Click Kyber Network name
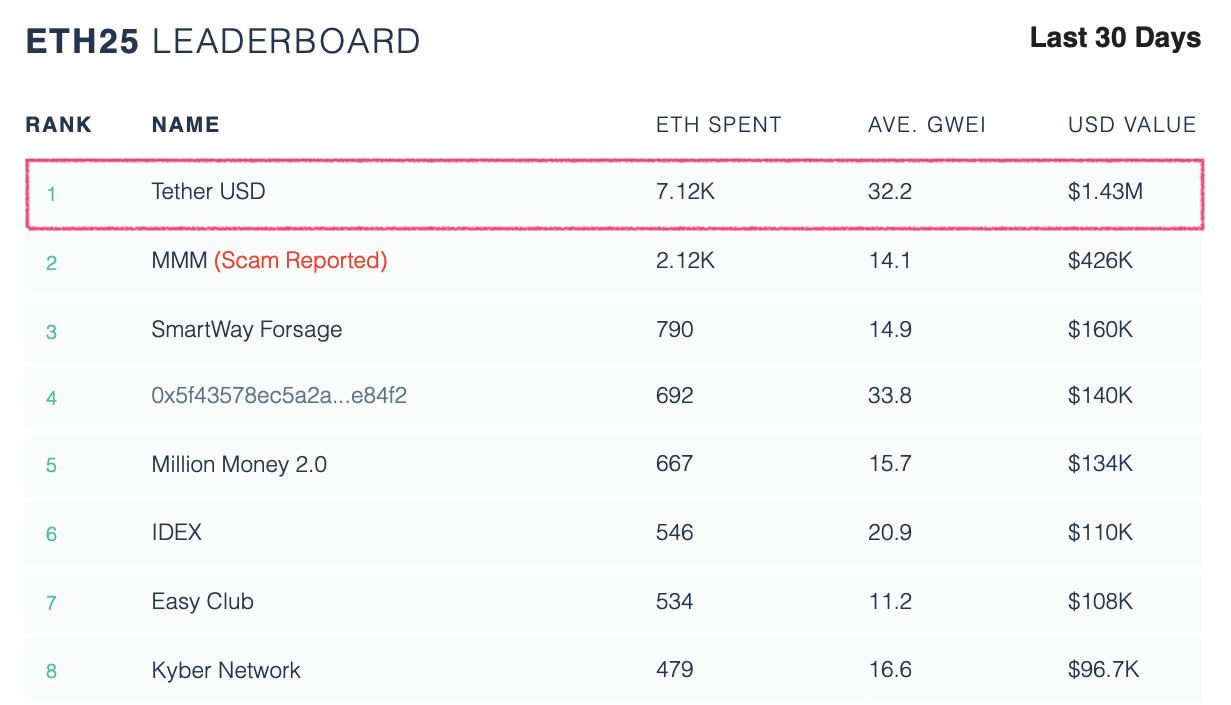Image resolution: width=1231 pixels, height=705 pixels. point(226,670)
